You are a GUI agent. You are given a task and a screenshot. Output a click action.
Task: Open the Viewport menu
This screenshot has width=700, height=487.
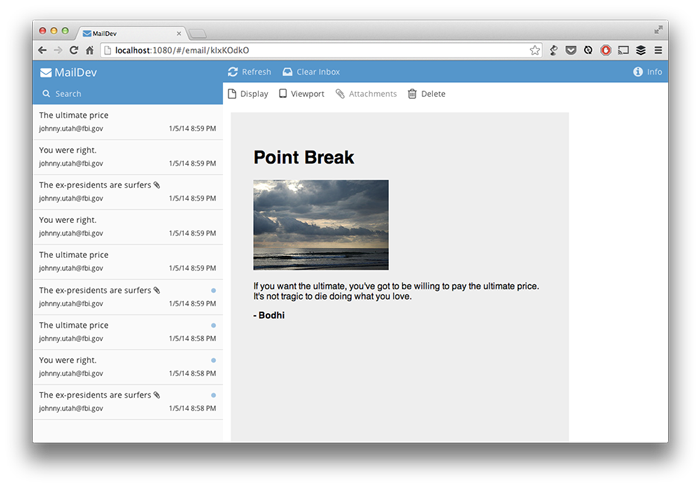pos(302,94)
